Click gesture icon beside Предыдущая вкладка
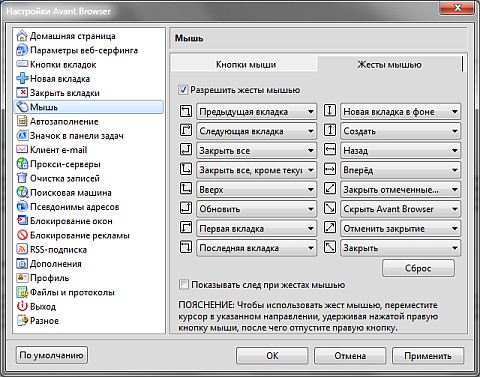 pos(186,111)
